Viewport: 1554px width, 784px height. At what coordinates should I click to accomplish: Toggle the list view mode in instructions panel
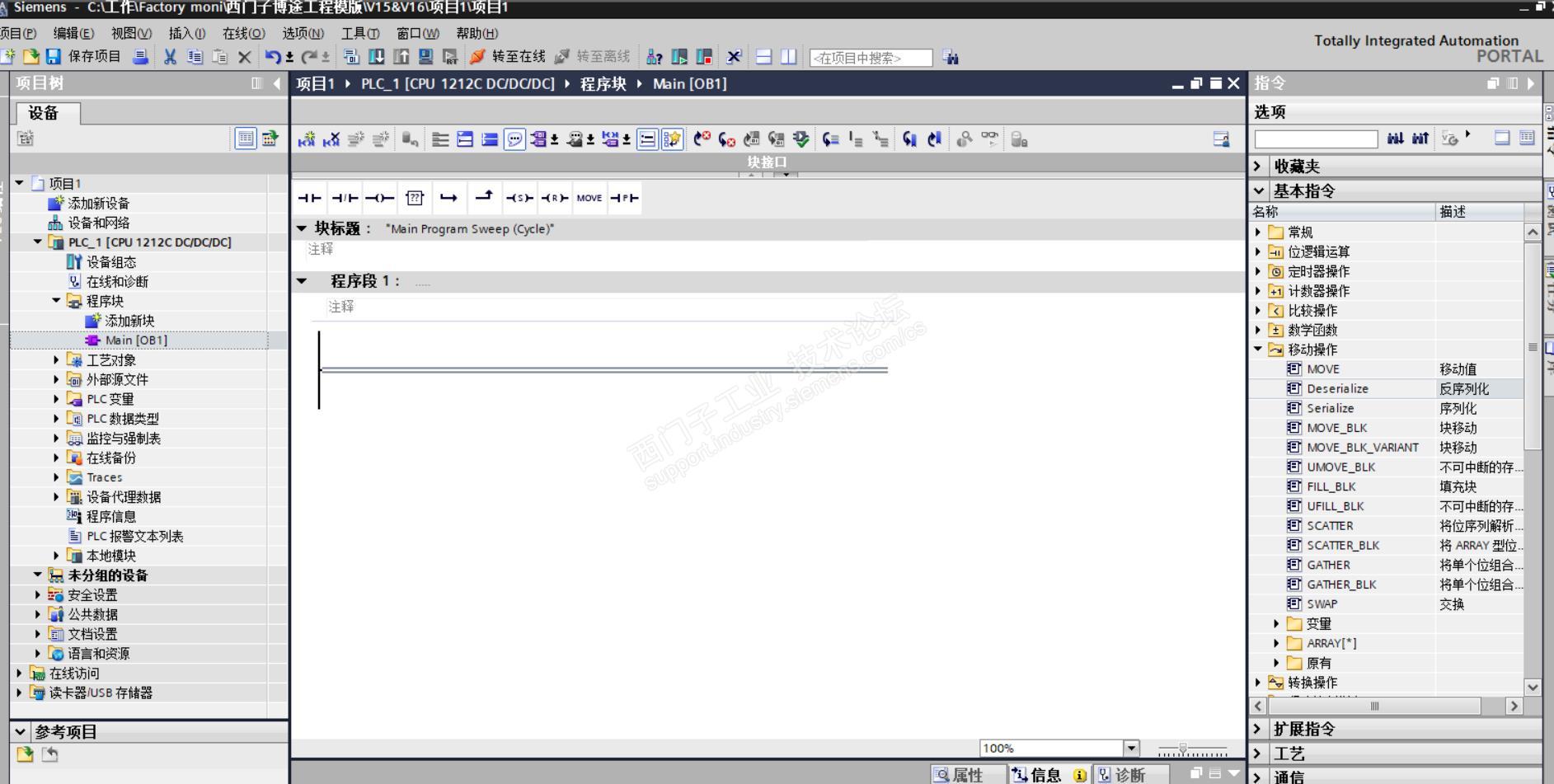1527,138
